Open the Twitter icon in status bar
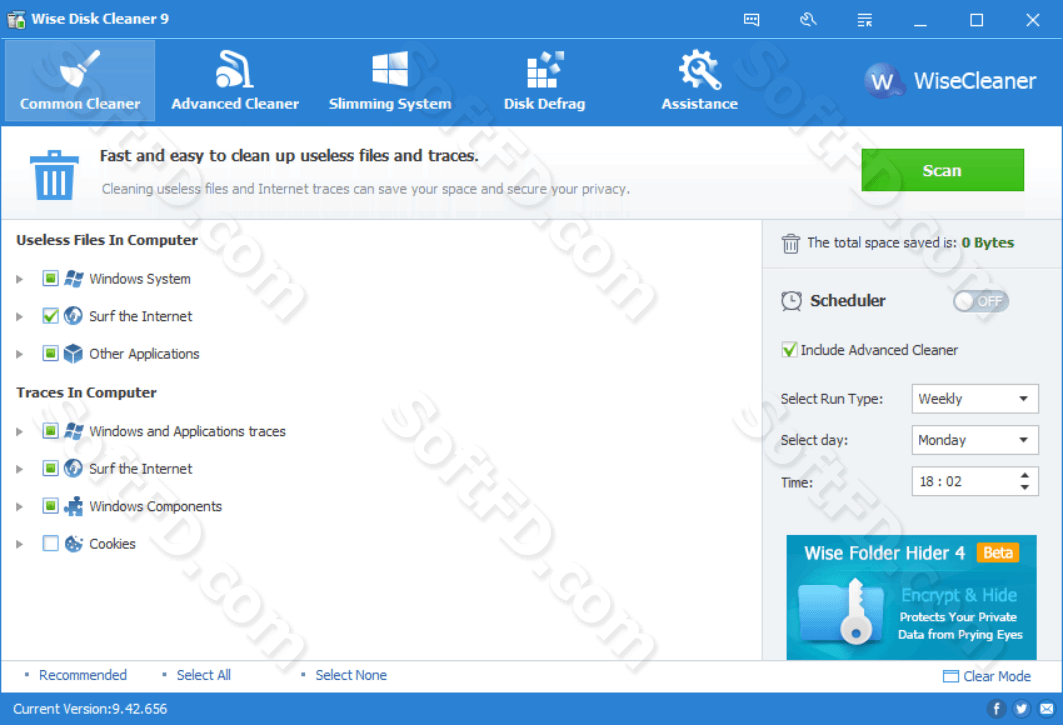 (1021, 709)
